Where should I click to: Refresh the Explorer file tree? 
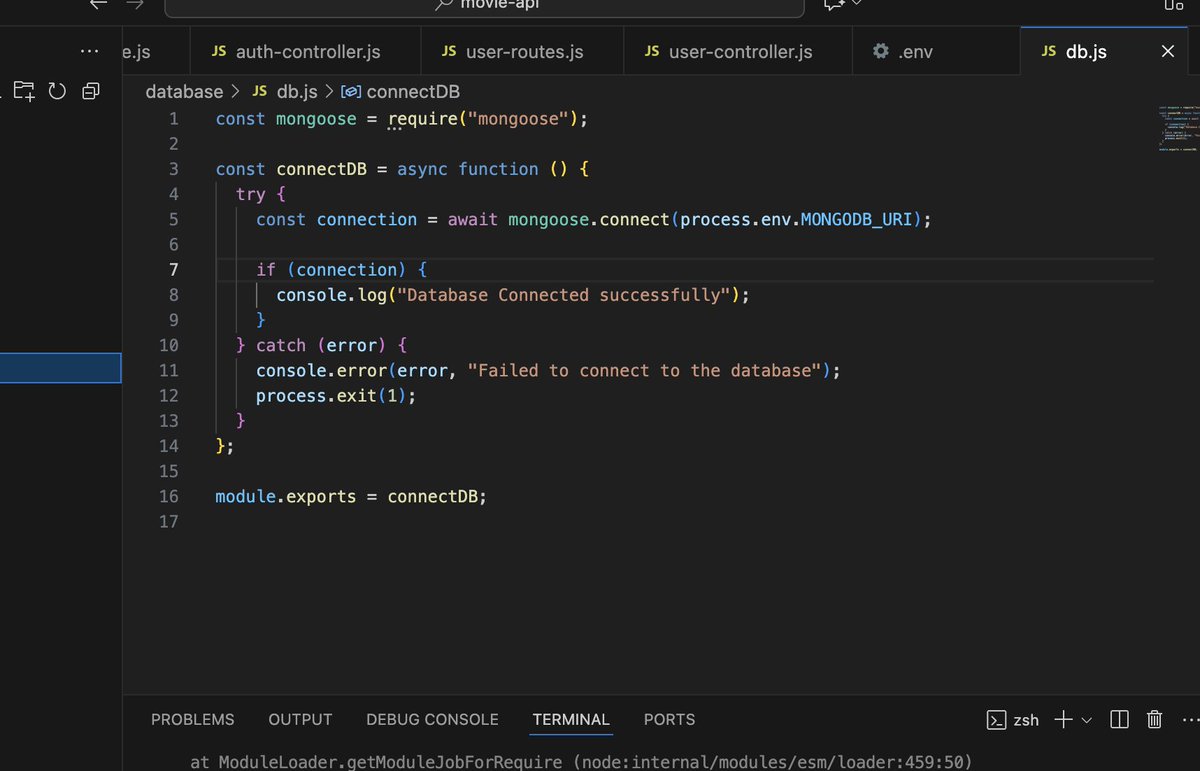coord(57,91)
